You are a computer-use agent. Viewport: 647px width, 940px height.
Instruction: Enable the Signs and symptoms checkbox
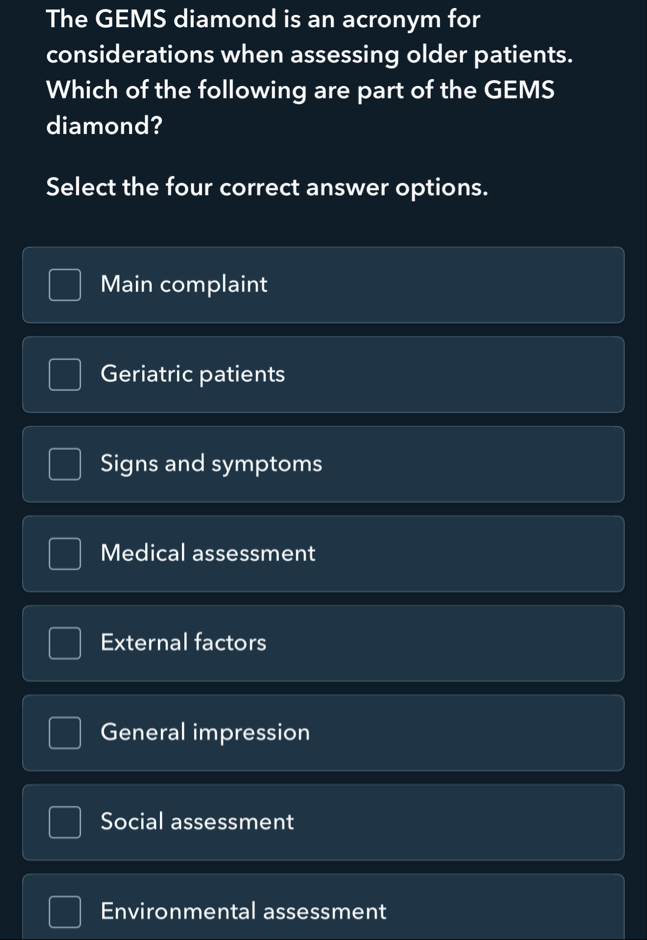[x=65, y=464]
